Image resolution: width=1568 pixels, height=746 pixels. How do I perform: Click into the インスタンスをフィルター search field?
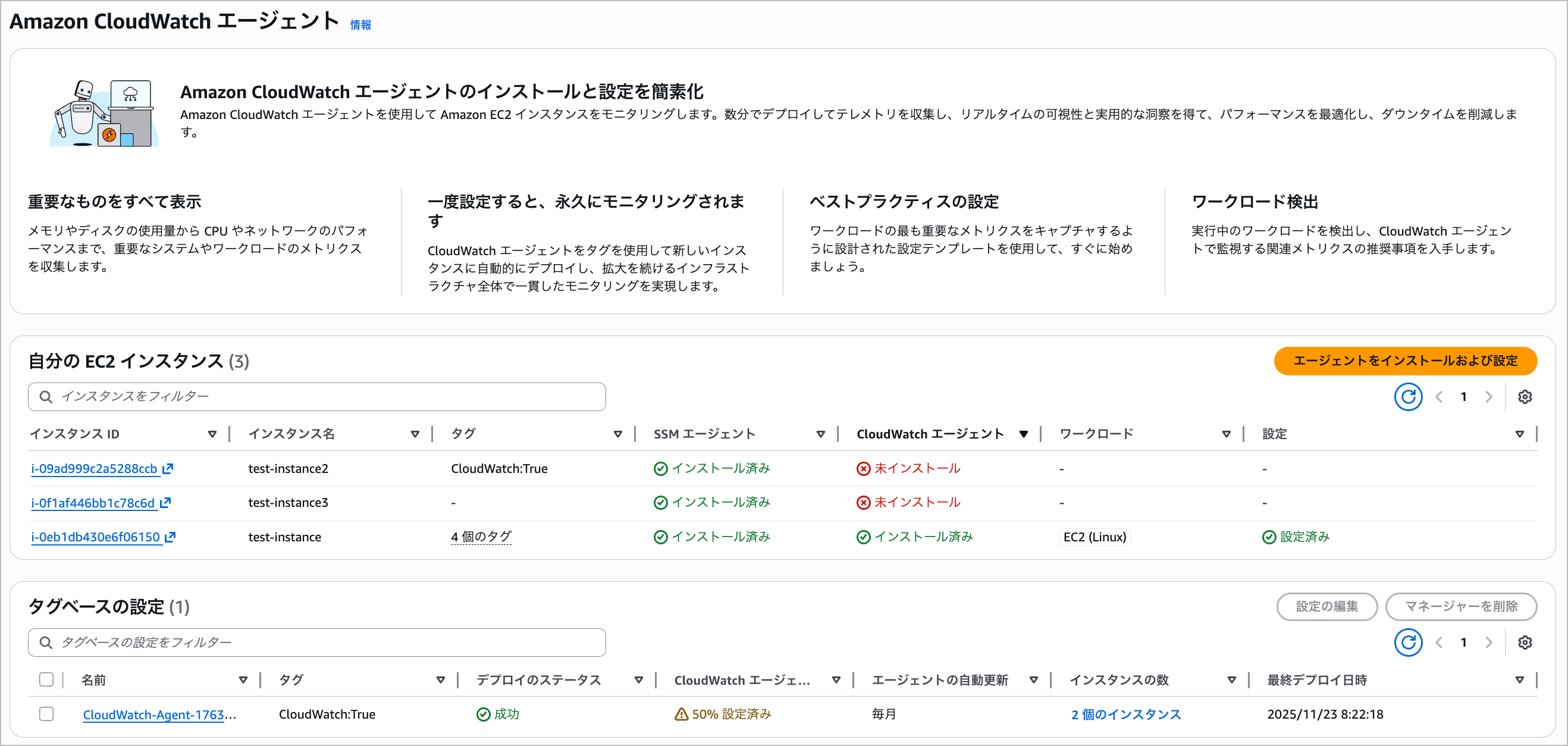(x=316, y=397)
